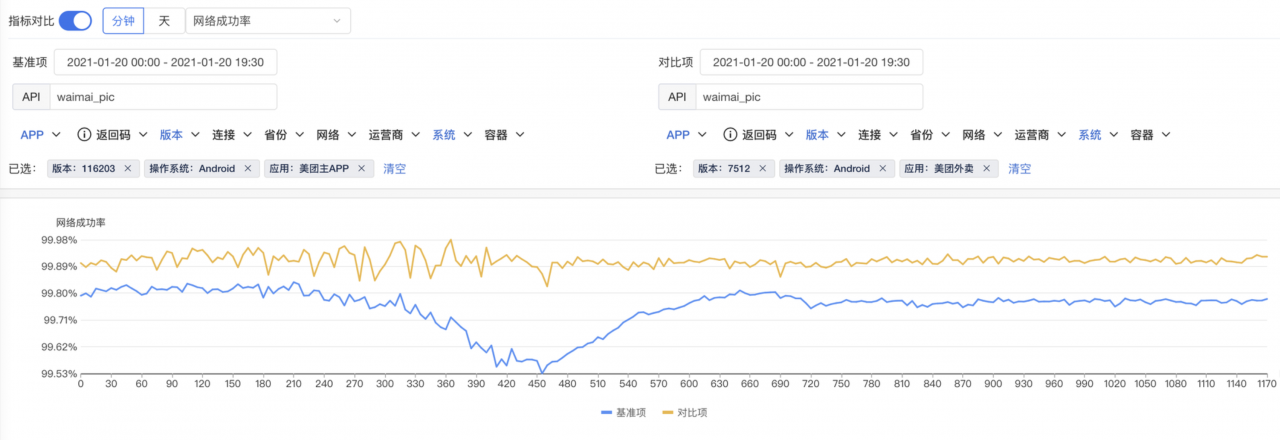Toggle the 指标对比 switch off
The width and height of the screenshot is (1280, 440).
click(75, 21)
